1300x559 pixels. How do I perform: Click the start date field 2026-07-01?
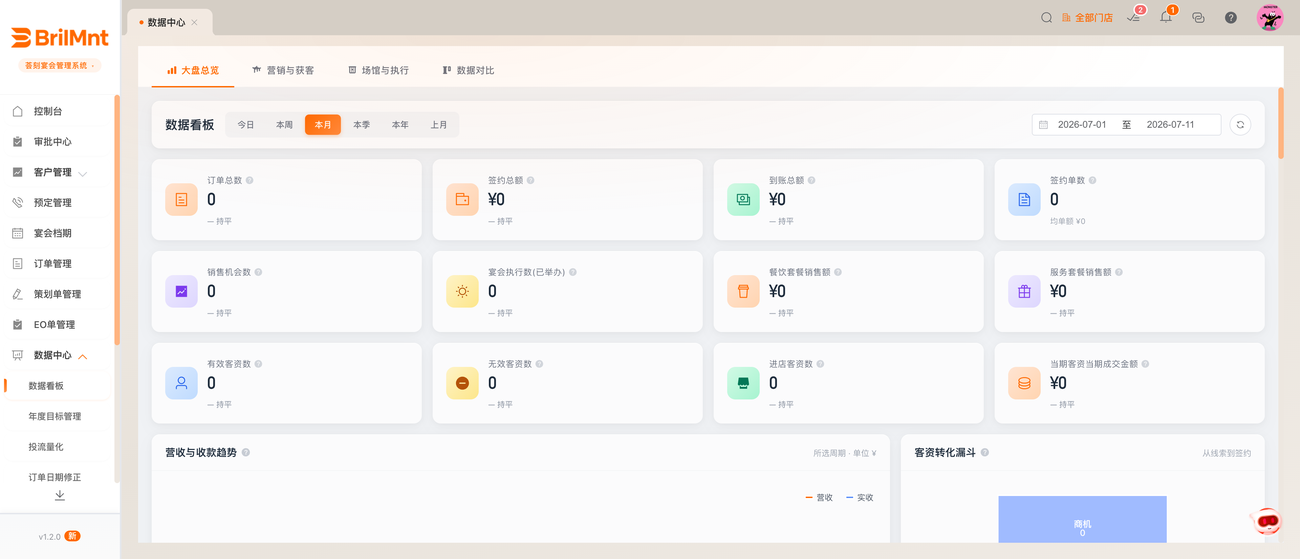point(1082,125)
